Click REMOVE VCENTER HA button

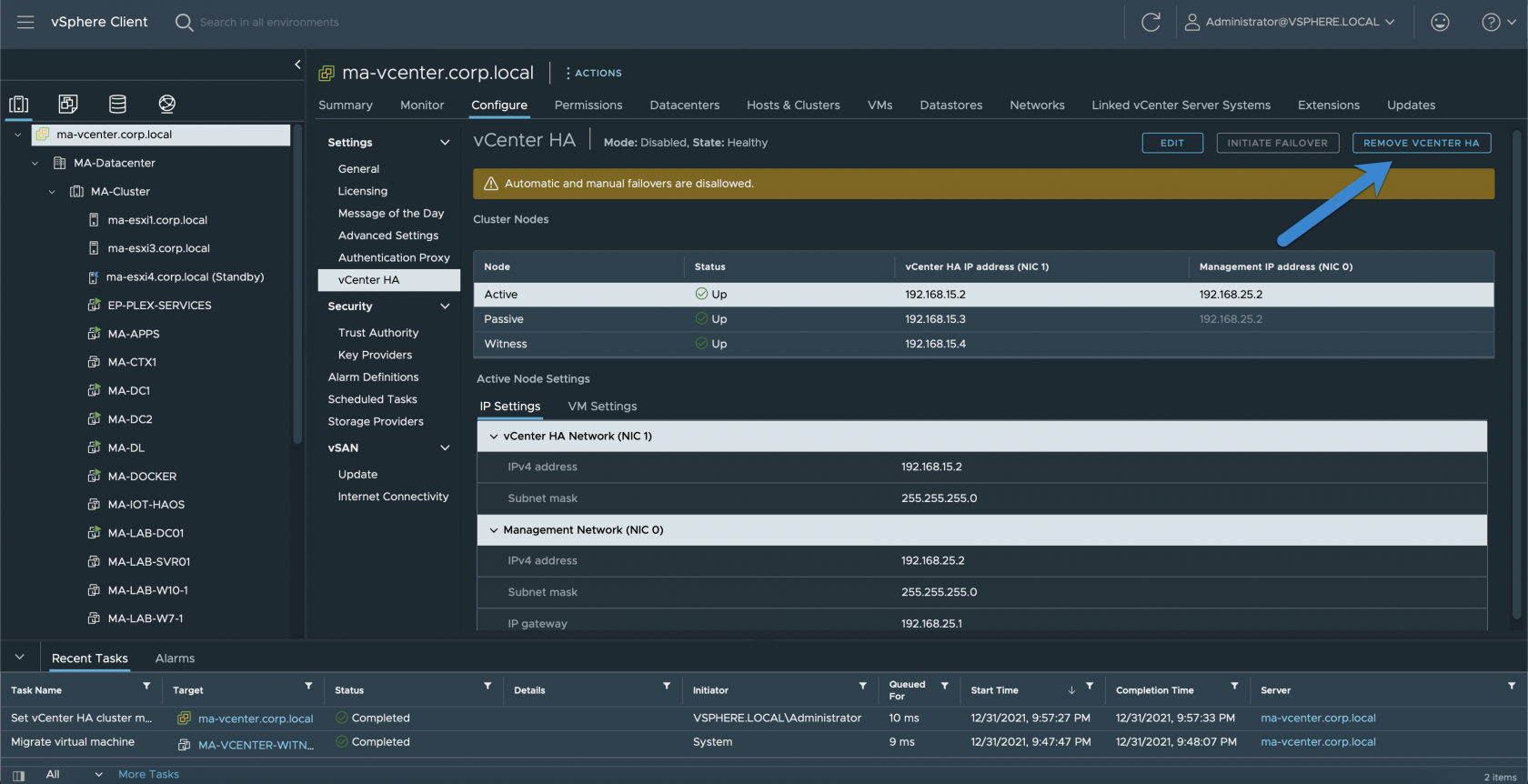point(1421,143)
